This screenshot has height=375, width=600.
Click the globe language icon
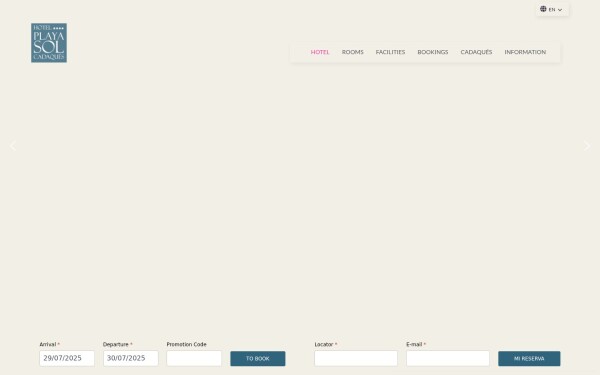(x=543, y=9)
